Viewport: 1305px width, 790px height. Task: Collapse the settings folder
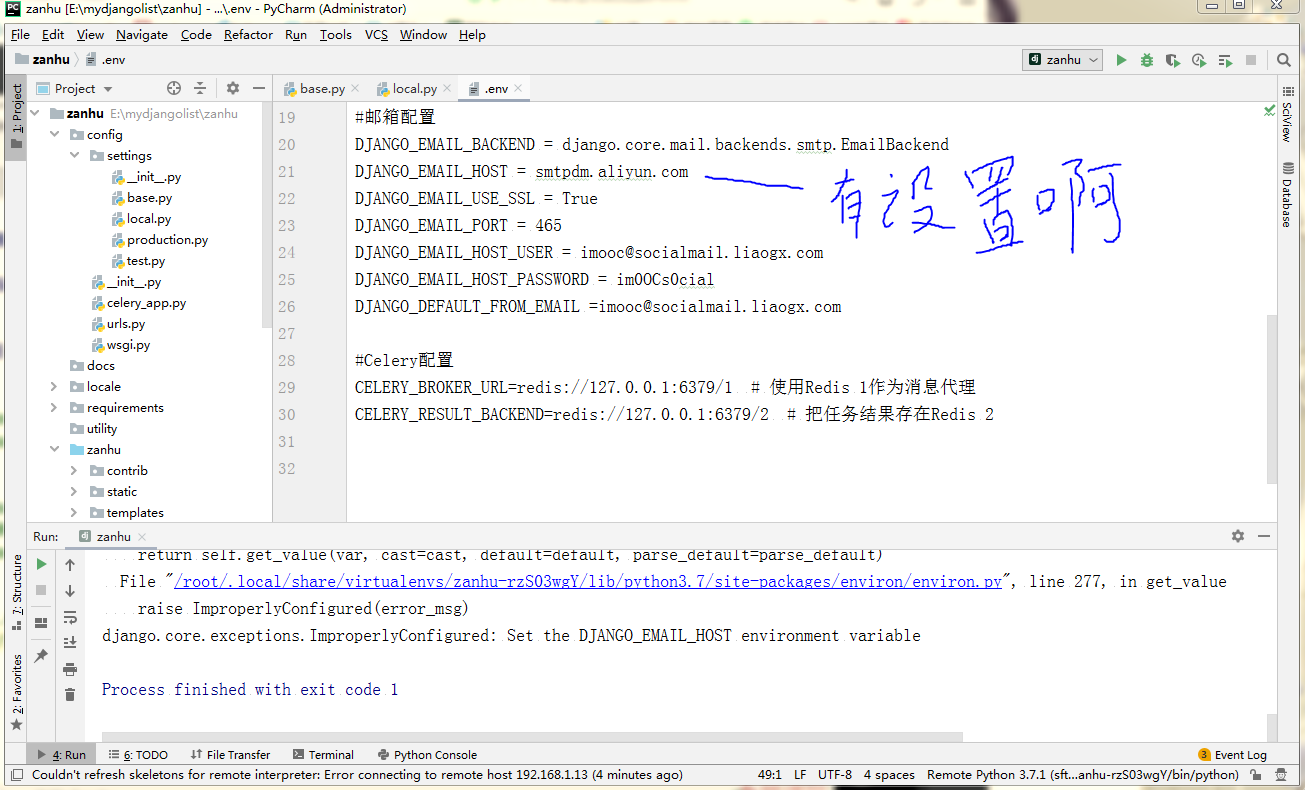click(x=74, y=155)
